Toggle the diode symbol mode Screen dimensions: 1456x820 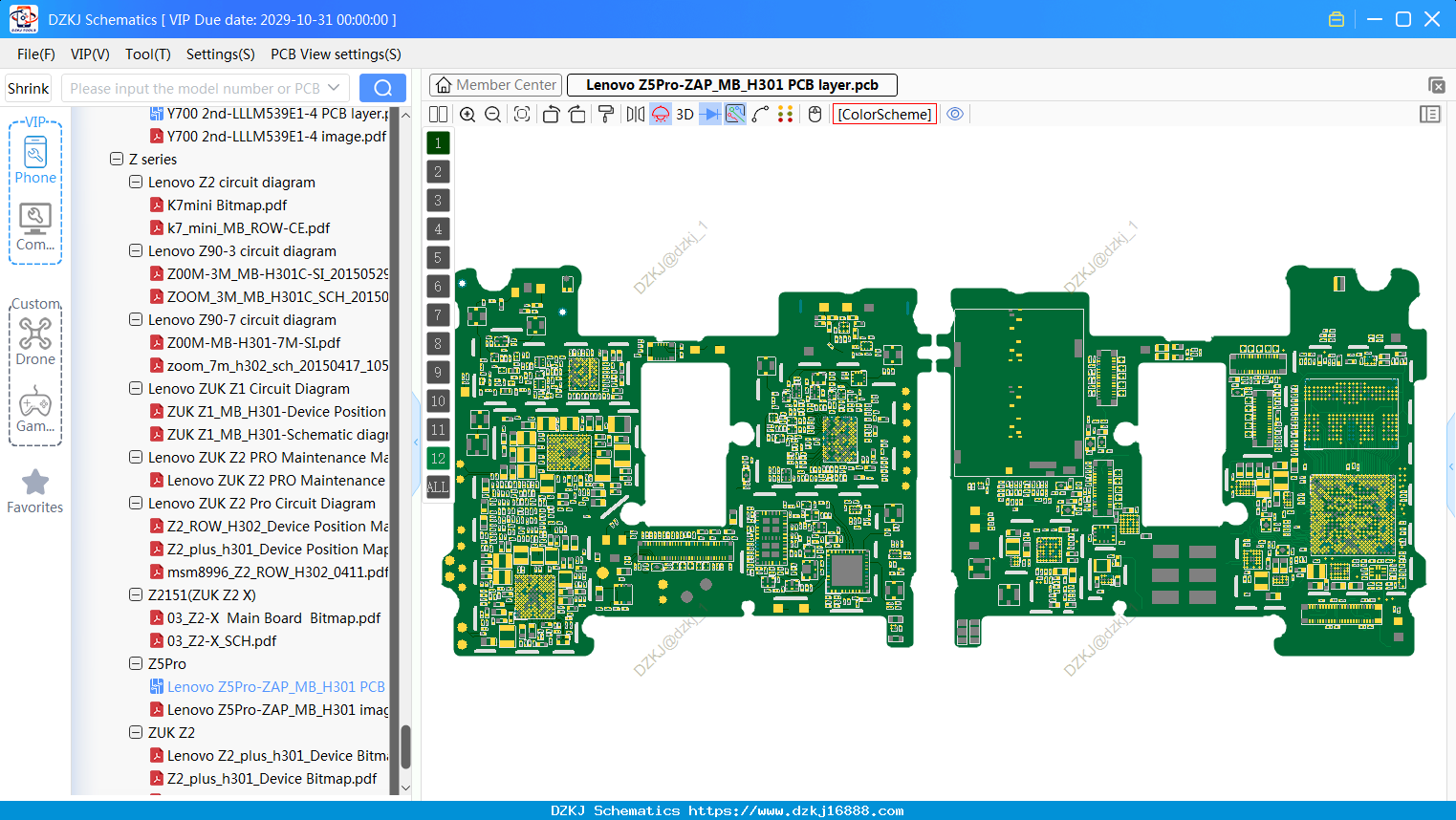click(709, 114)
